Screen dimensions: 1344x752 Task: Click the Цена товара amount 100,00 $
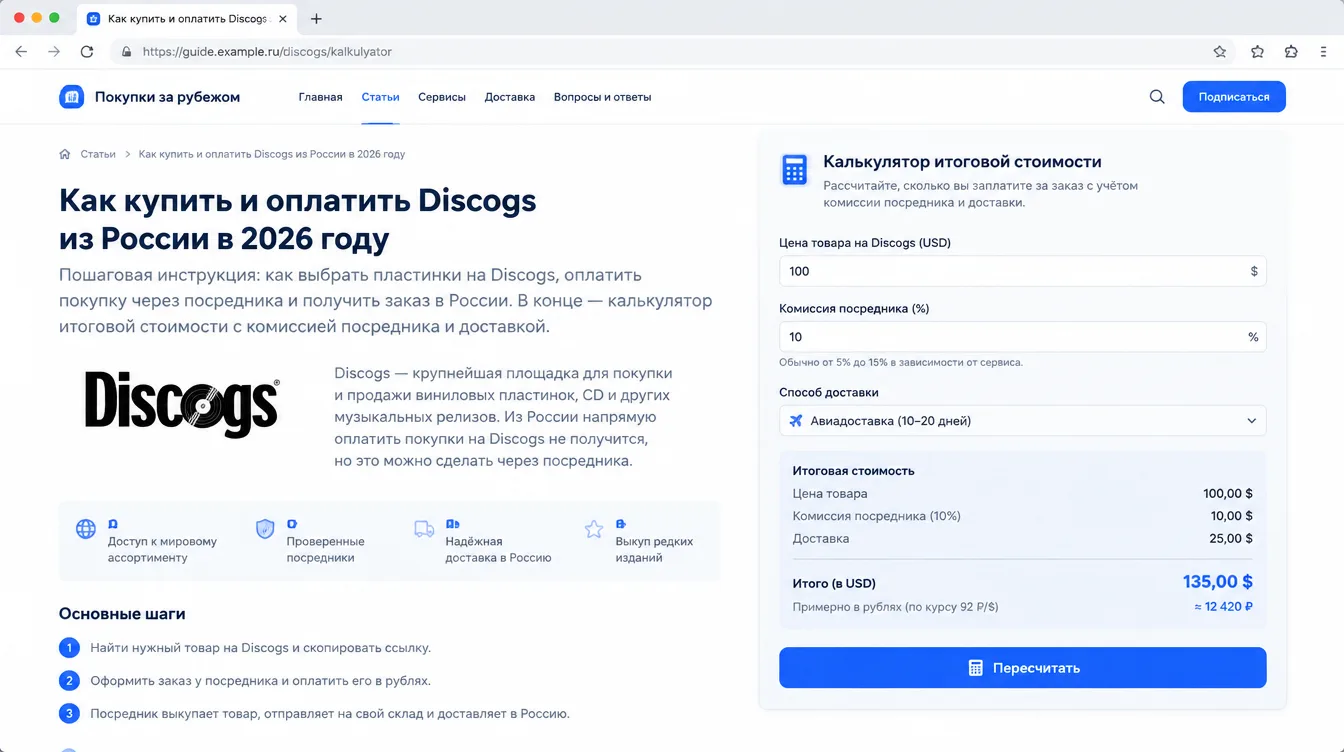tap(1228, 493)
